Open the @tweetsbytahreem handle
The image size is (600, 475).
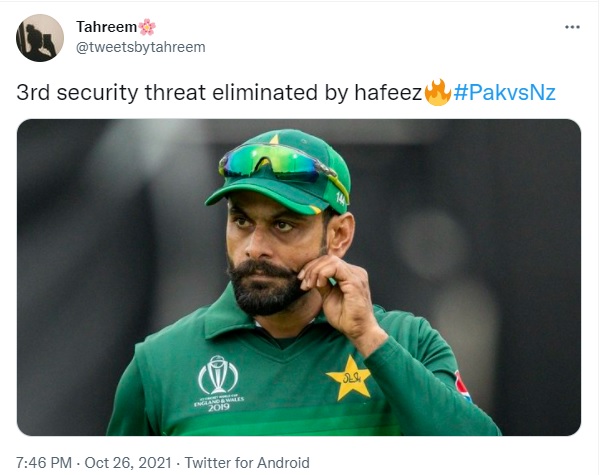(141, 47)
